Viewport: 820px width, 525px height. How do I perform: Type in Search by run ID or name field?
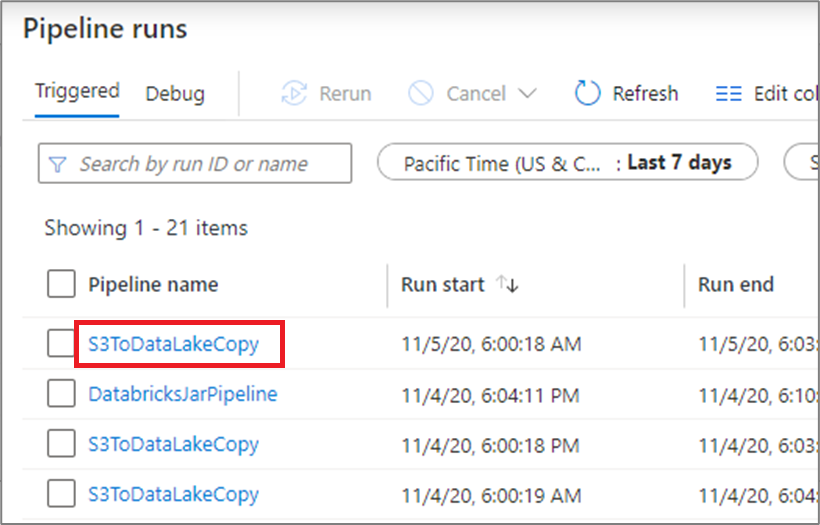[x=205, y=164]
